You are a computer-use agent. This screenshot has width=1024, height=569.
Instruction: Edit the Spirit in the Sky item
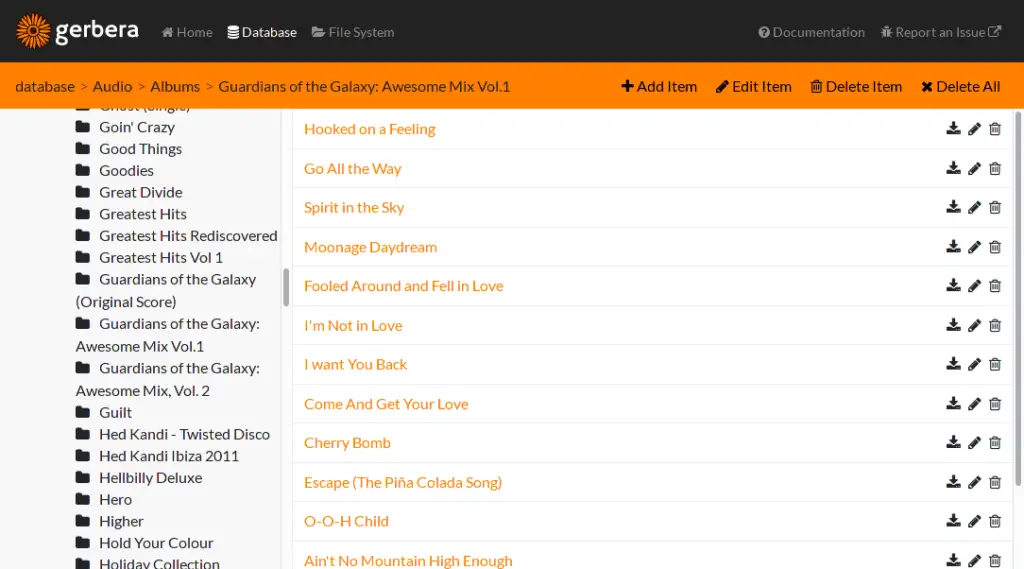pyautogui.click(x=974, y=207)
